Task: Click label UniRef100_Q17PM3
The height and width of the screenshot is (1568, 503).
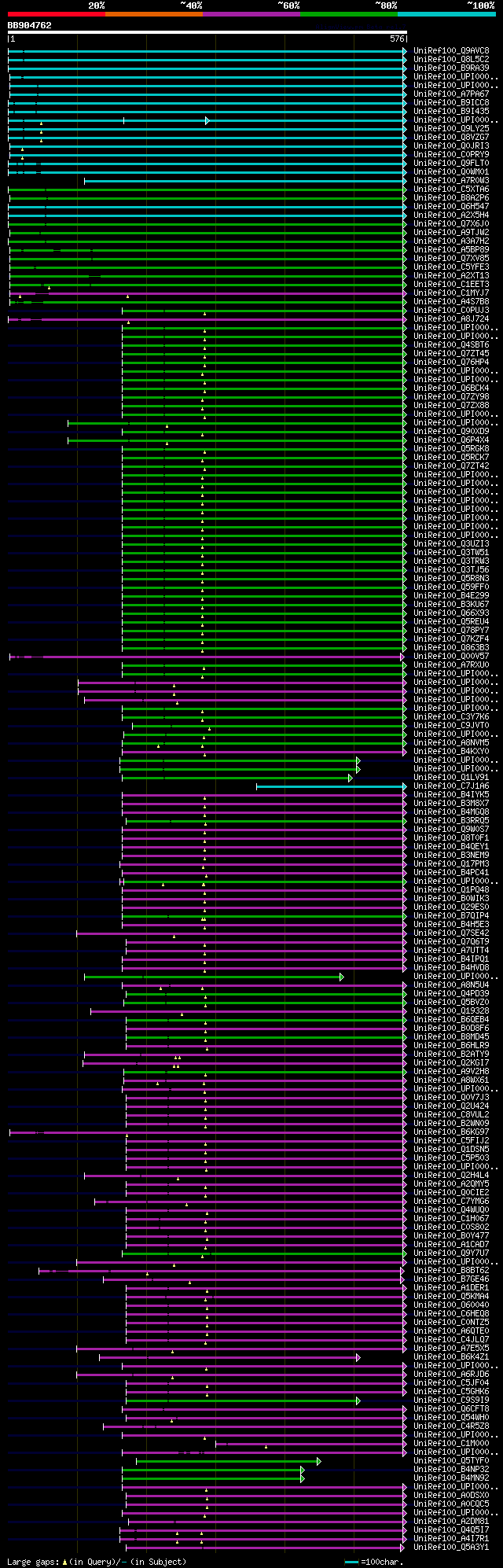Action: pyautogui.click(x=451, y=863)
